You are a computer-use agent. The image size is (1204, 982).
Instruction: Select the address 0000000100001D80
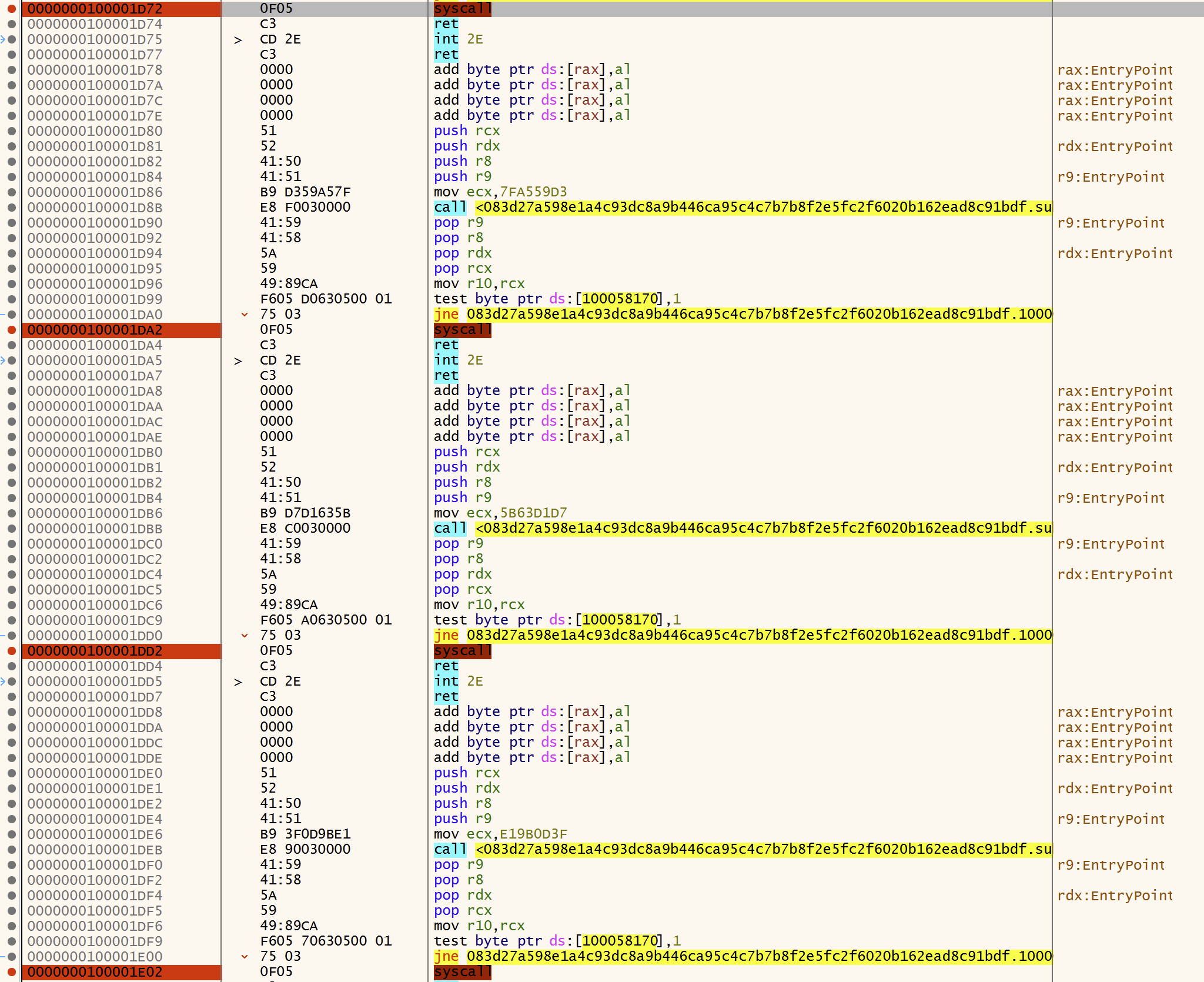pyautogui.click(x=95, y=131)
